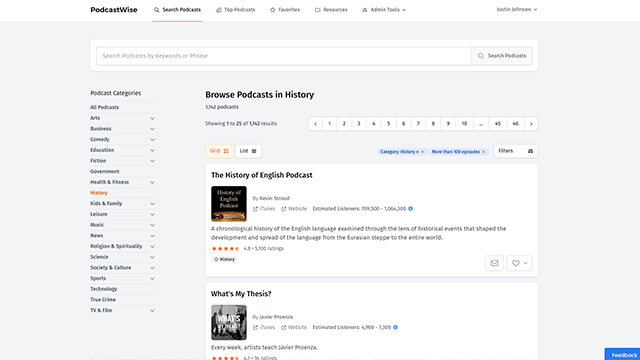This screenshot has height=360, width=640.
Task: Expand the Science category chevron
Action: (152, 257)
